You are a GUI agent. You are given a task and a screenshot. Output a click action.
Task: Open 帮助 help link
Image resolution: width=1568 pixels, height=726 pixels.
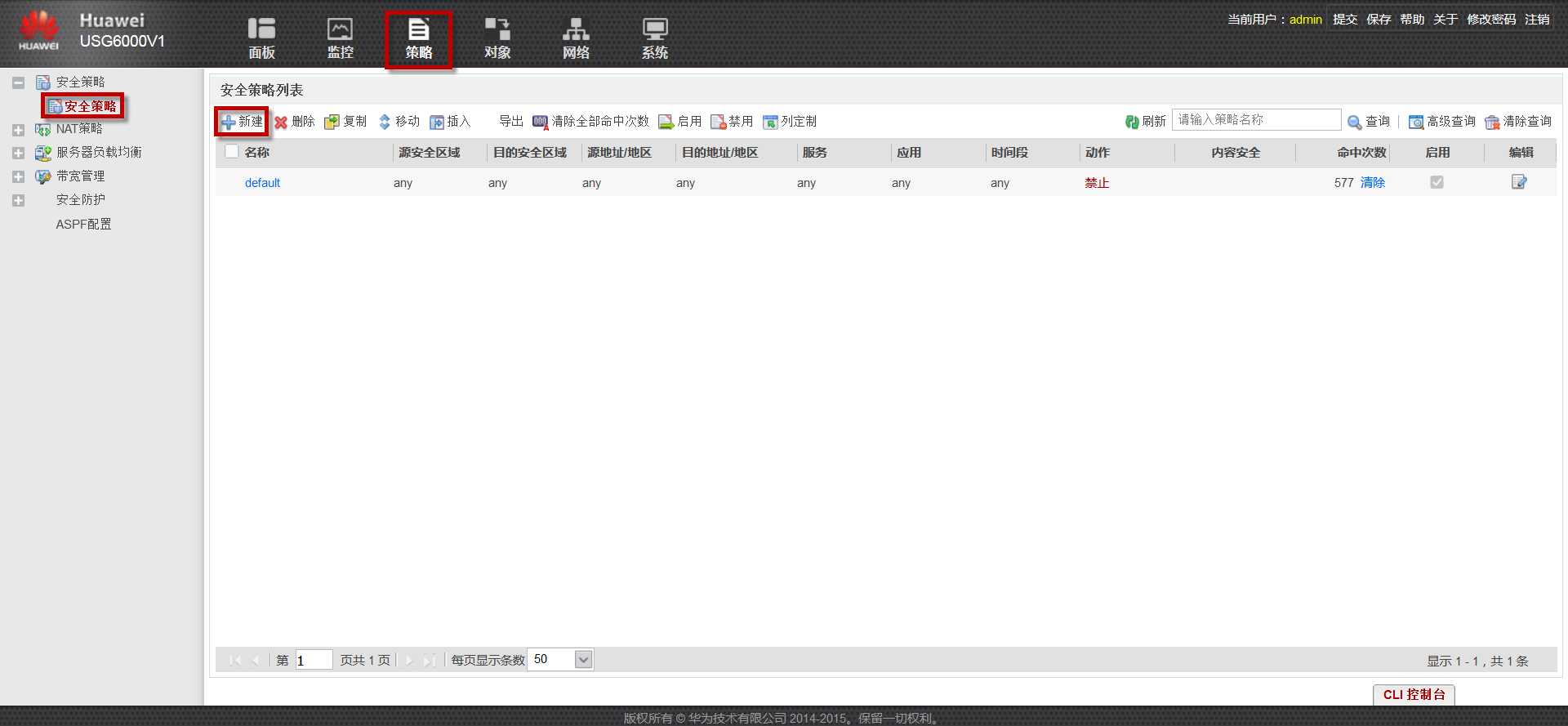pyautogui.click(x=1412, y=20)
